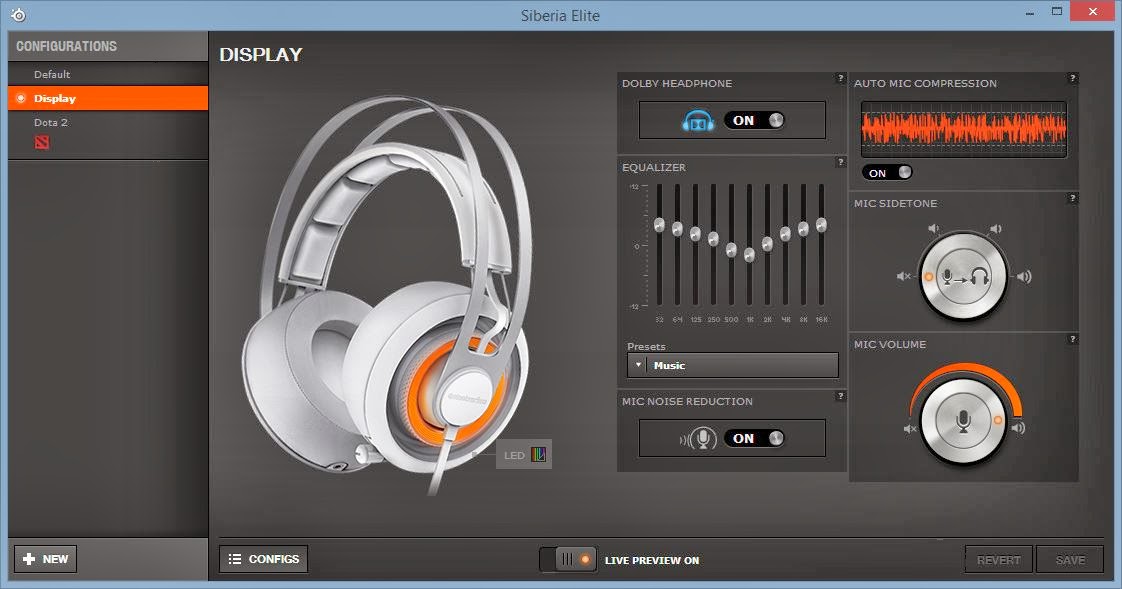The height and width of the screenshot is (589, 1122).
Task: Click the presets dropdown arrow
Action: point(637,365)
